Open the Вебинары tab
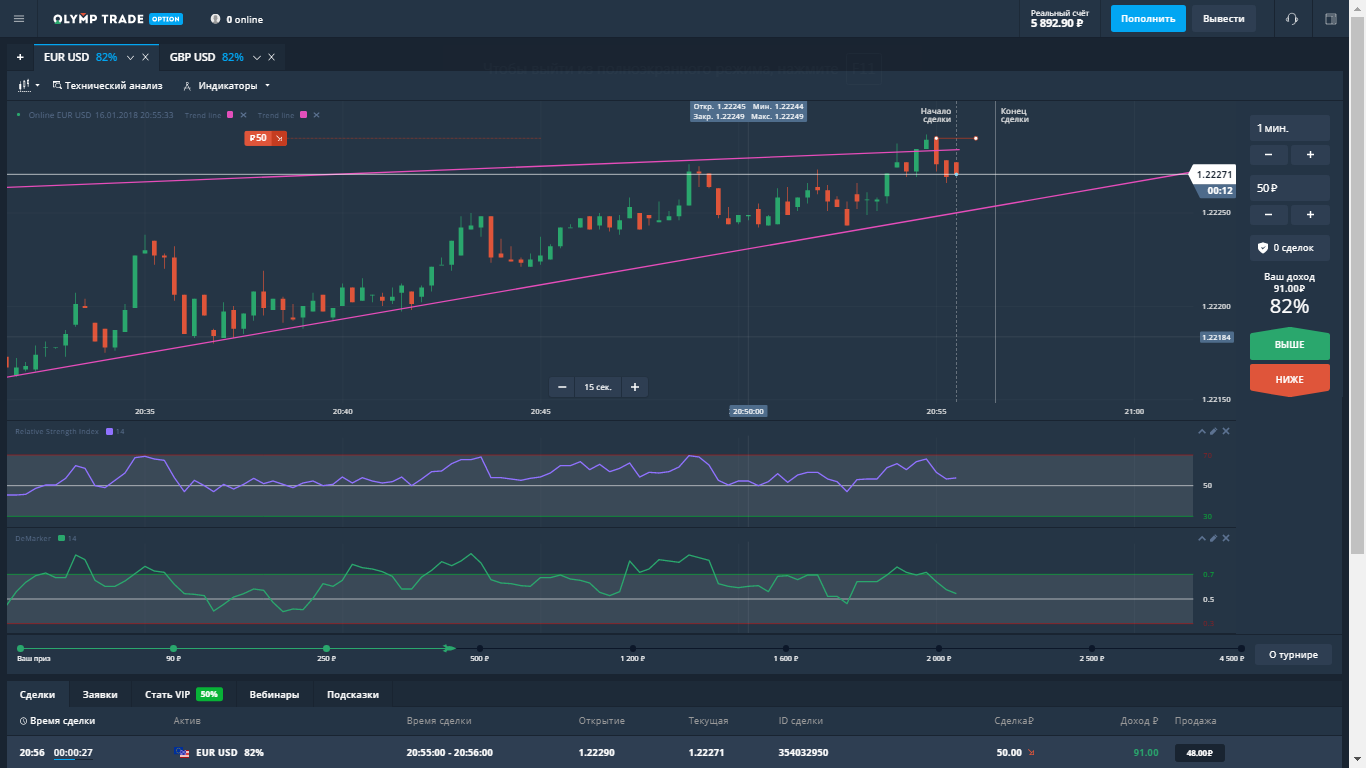This screenshot has width=1366, height=768. point(274,694)
